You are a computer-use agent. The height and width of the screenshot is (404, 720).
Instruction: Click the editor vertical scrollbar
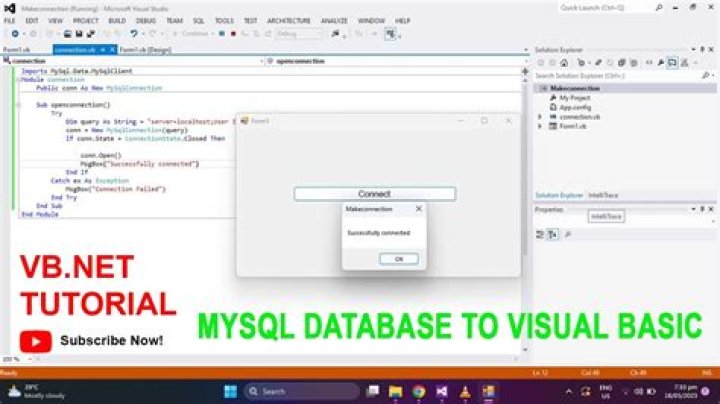(525, 170)
